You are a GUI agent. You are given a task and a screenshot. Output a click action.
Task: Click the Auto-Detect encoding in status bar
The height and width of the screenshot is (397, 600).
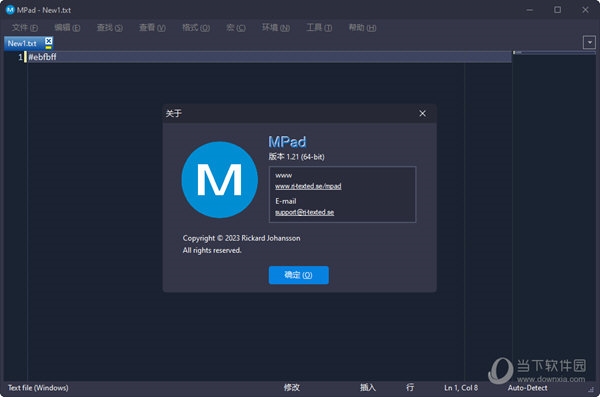pyautogui.click(x=527, y=388)
